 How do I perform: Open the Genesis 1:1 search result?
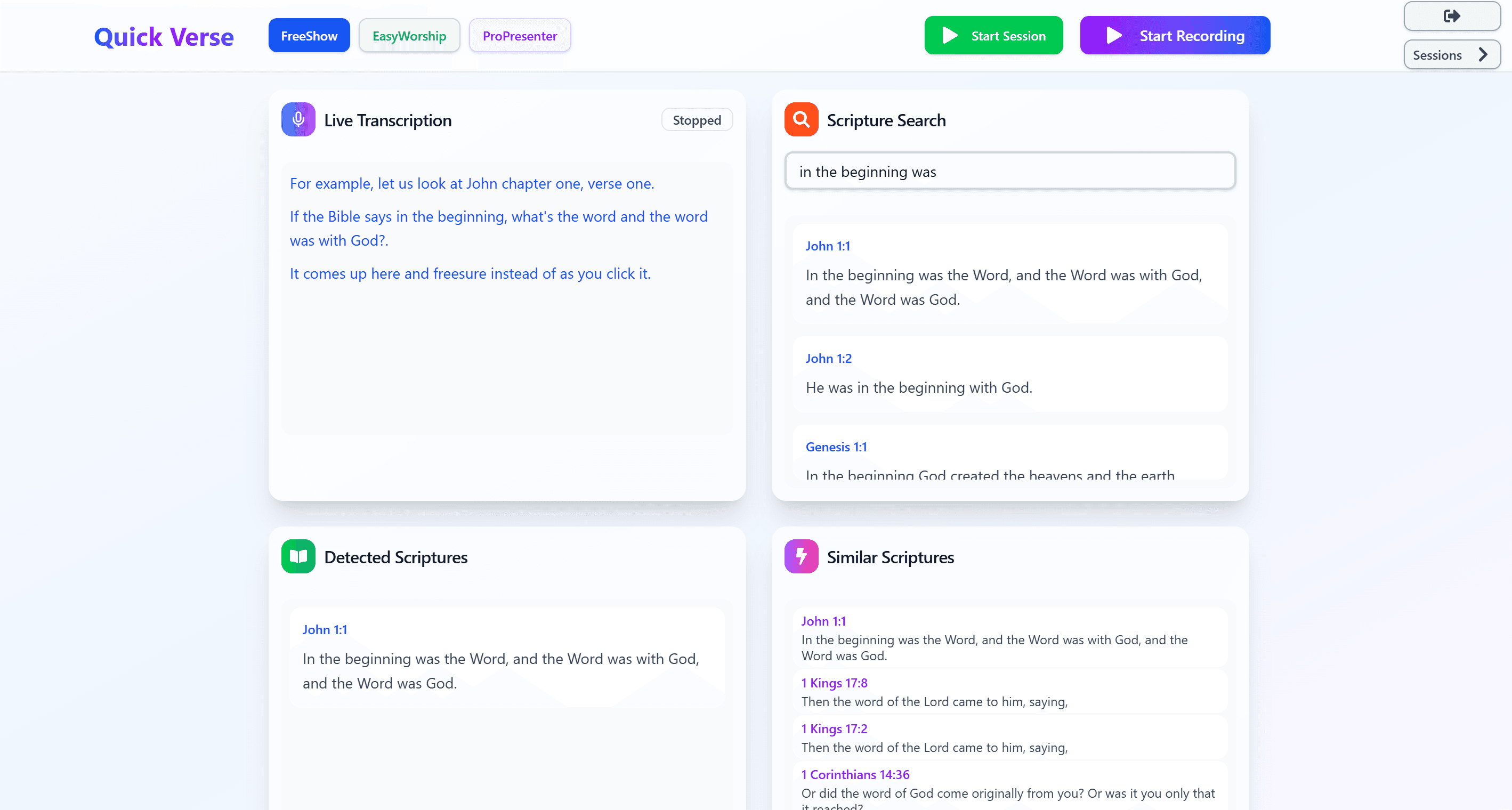[1009, 453]
